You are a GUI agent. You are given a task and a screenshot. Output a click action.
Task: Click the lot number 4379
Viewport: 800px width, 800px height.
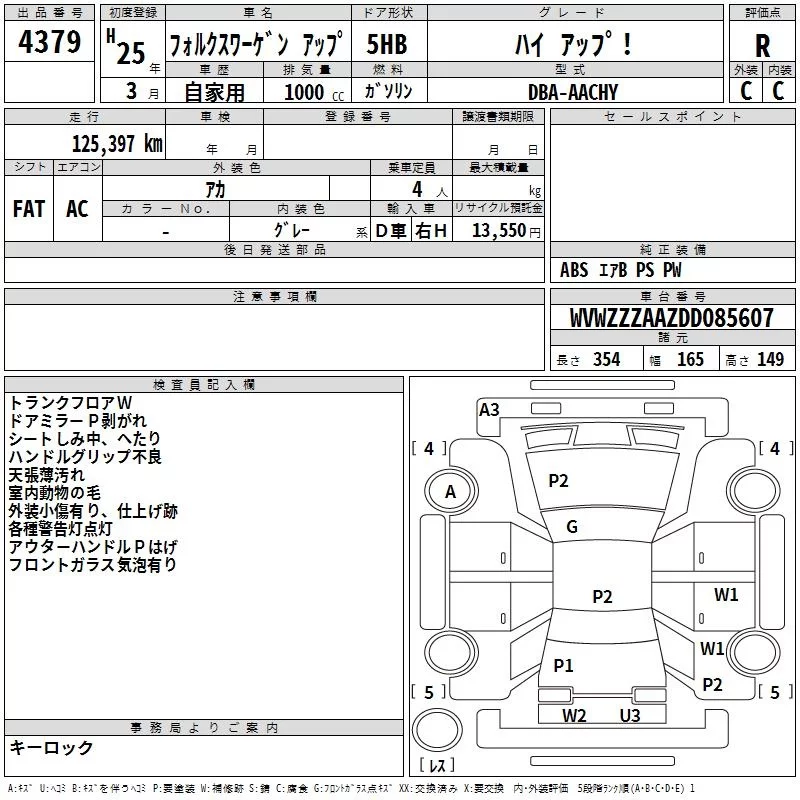pos(50,41)
